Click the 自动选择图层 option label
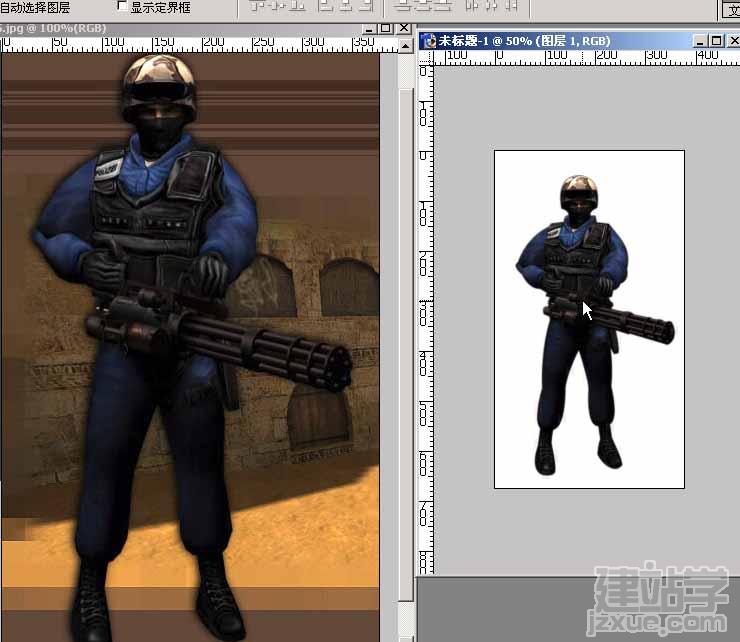The height and width of the screenshot is (642, 740). [35, 7]
